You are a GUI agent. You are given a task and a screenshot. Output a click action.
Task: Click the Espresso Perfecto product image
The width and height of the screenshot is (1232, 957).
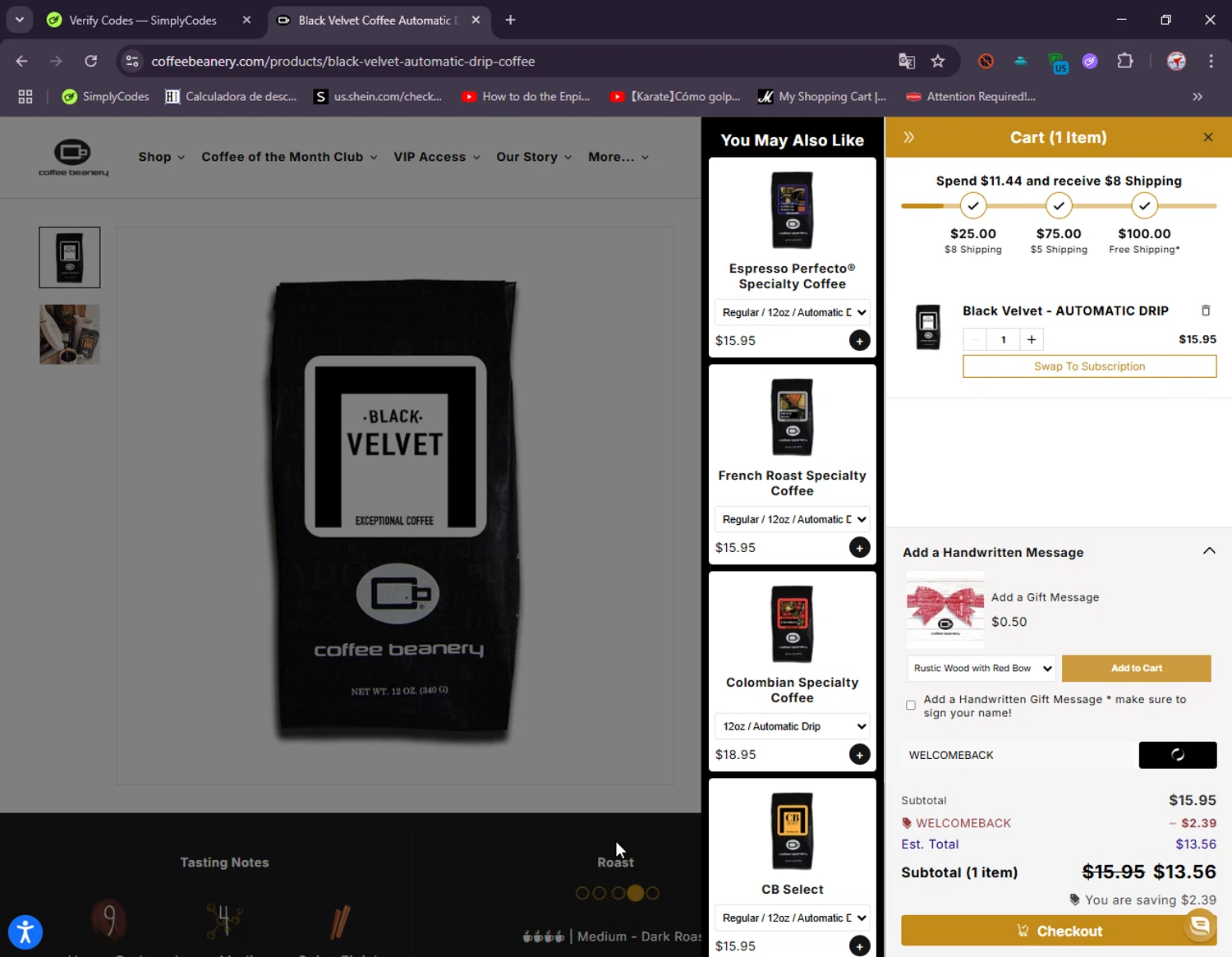[x=792, y=210]
